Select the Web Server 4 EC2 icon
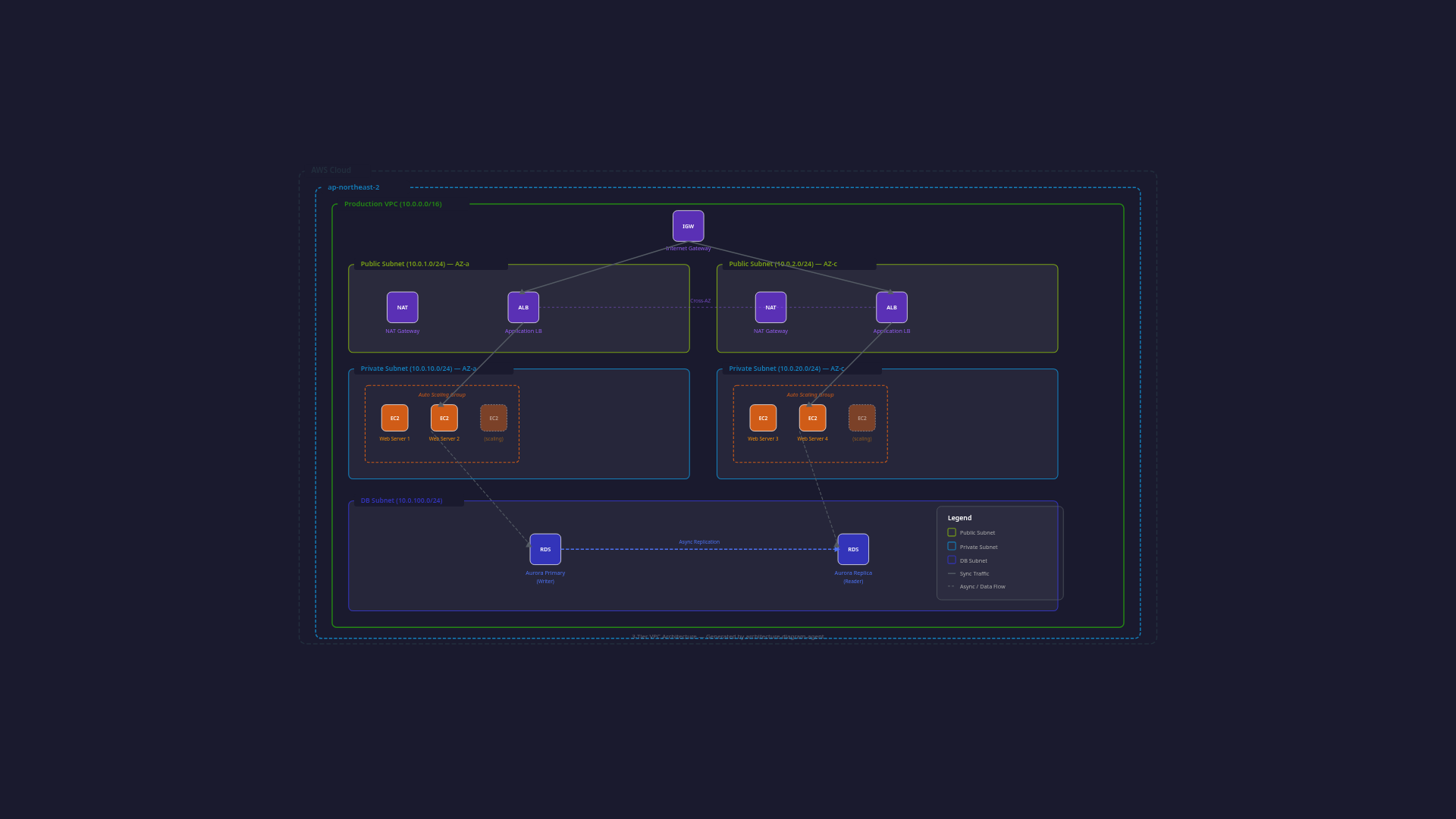This screenshot has height=819, width=1456. click(812, 418)
